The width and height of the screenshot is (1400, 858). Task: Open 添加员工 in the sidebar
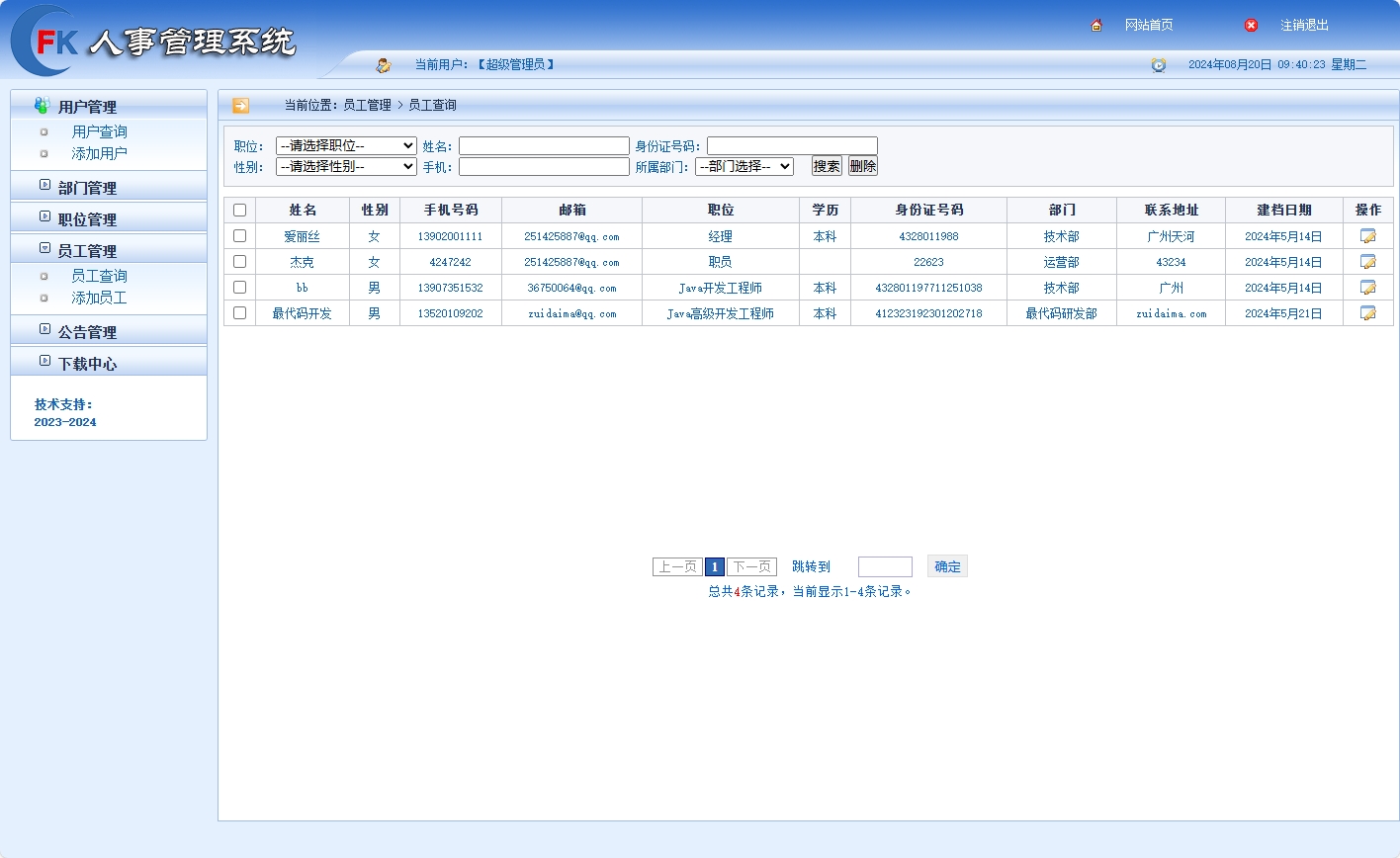[x=99, y=298]
